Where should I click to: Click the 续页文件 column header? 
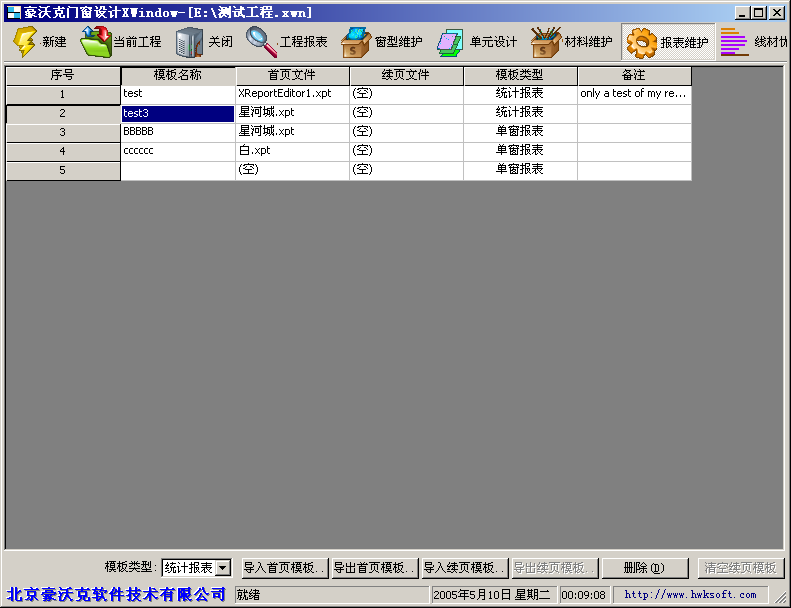[406, 75]
